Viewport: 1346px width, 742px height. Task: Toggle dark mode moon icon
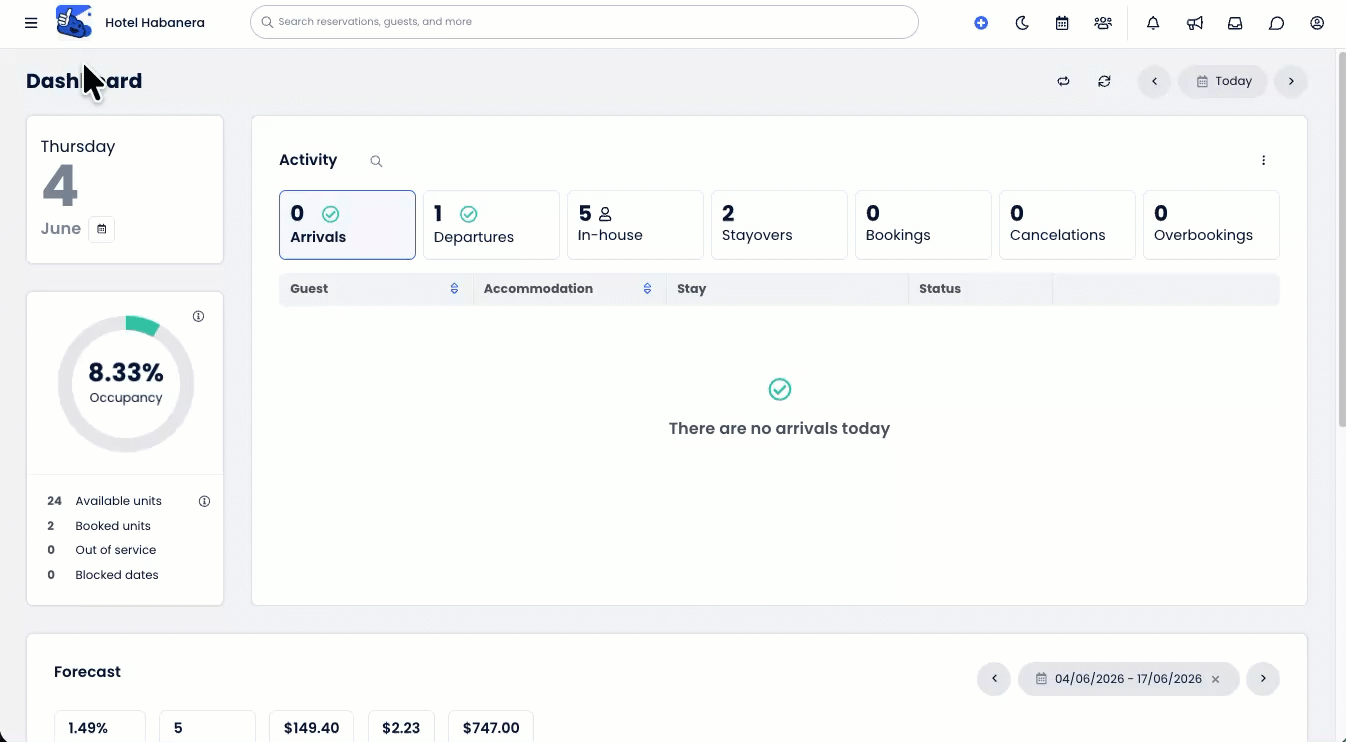1022,22
